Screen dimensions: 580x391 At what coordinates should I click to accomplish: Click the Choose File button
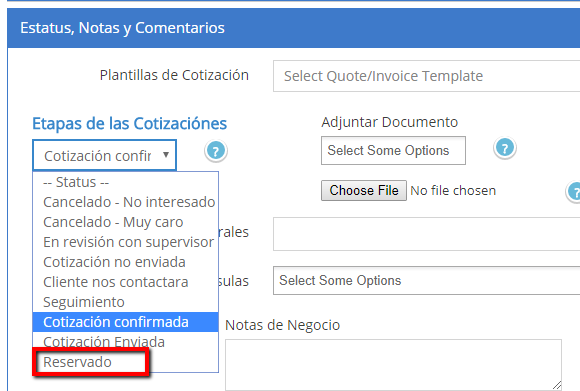tap(364, 191)
